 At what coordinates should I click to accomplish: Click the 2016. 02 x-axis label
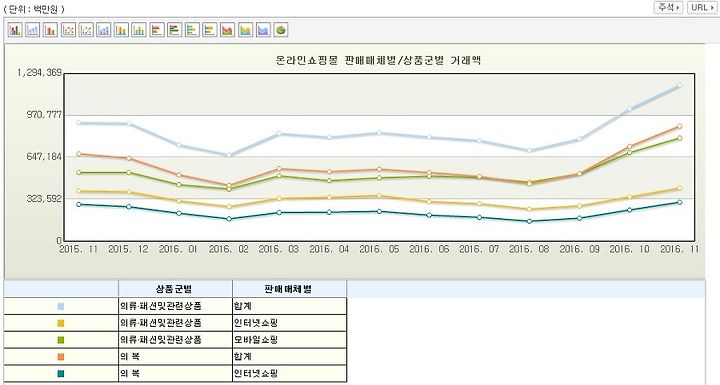(x=229, y=249)
